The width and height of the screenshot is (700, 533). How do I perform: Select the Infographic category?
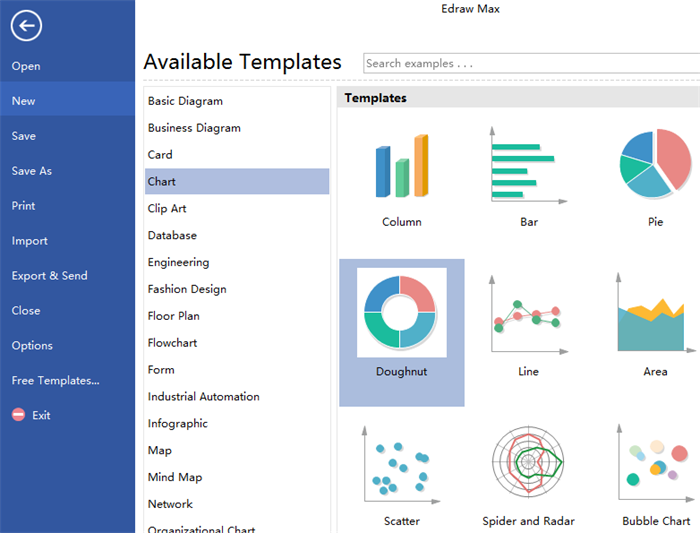tap(237, 423)
